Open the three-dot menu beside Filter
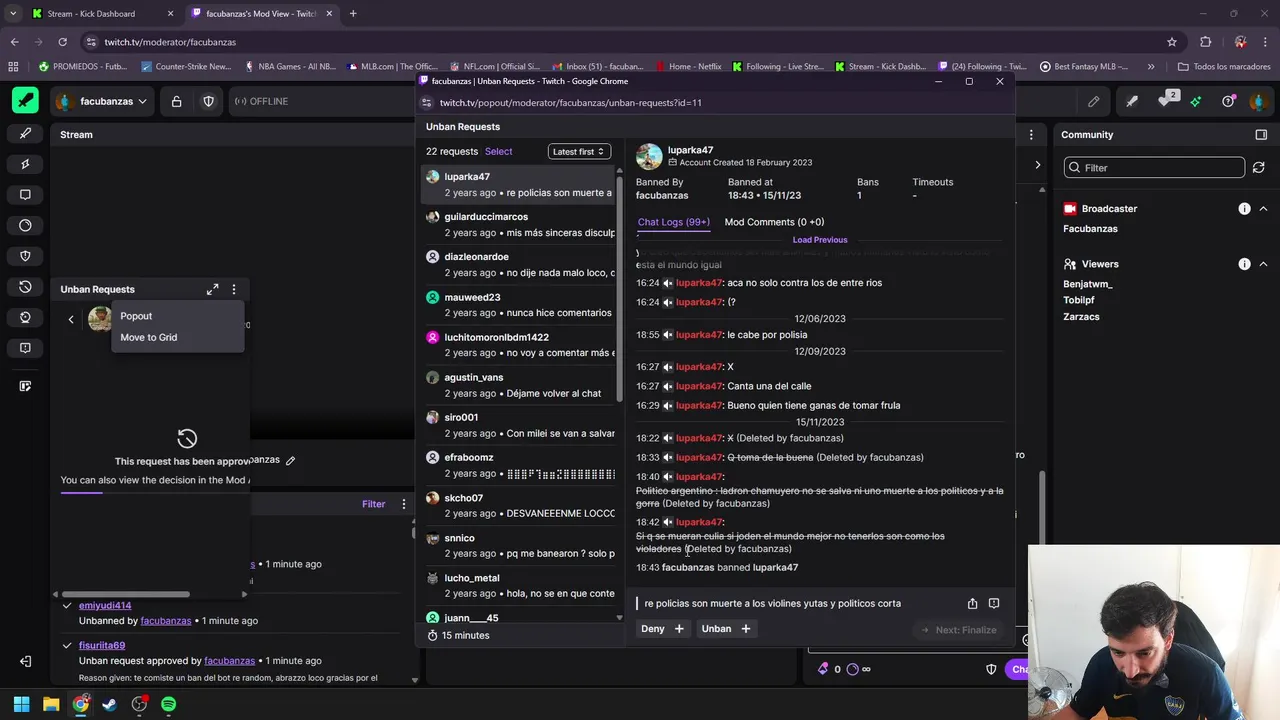Screen dimensions: 1280x720 coord(404,504)
